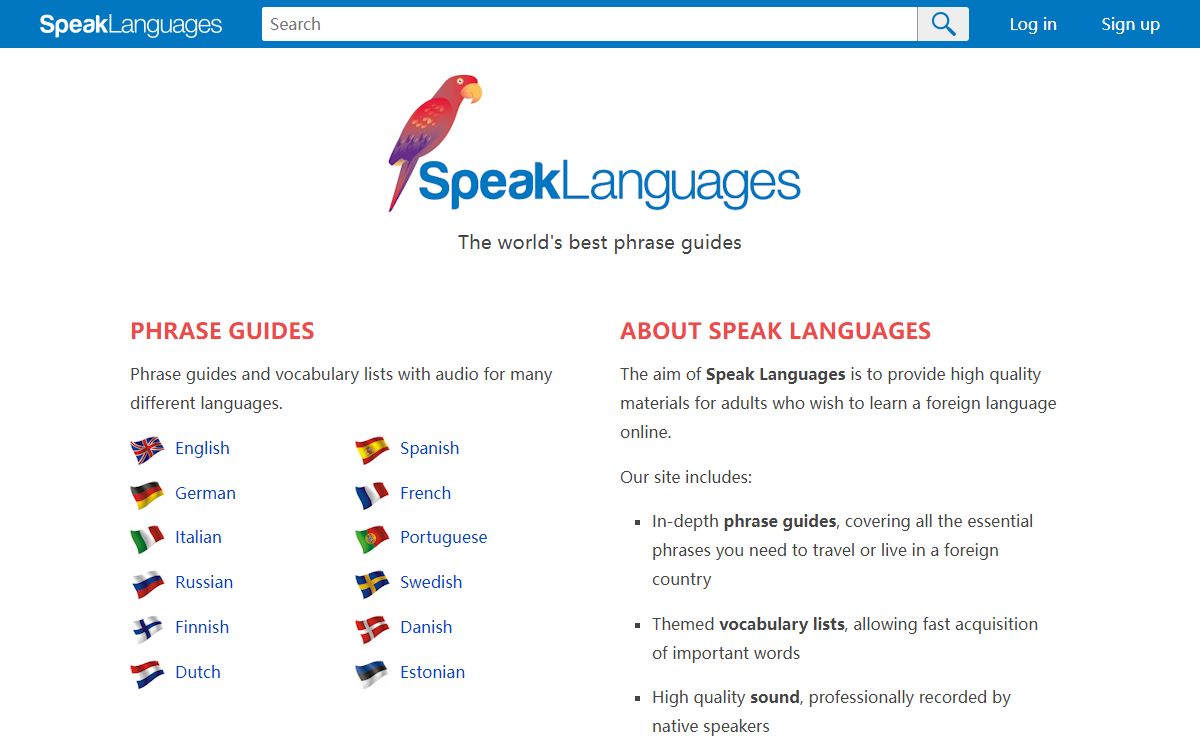1200x740 pixels.
Task: Click the French flag icon
Action: pos(372,494)
